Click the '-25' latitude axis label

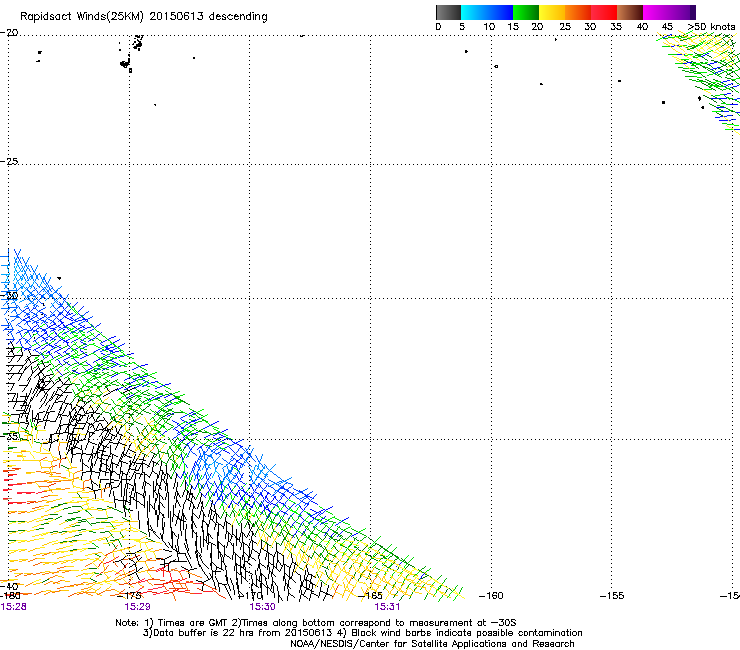(x=9, y=161)
